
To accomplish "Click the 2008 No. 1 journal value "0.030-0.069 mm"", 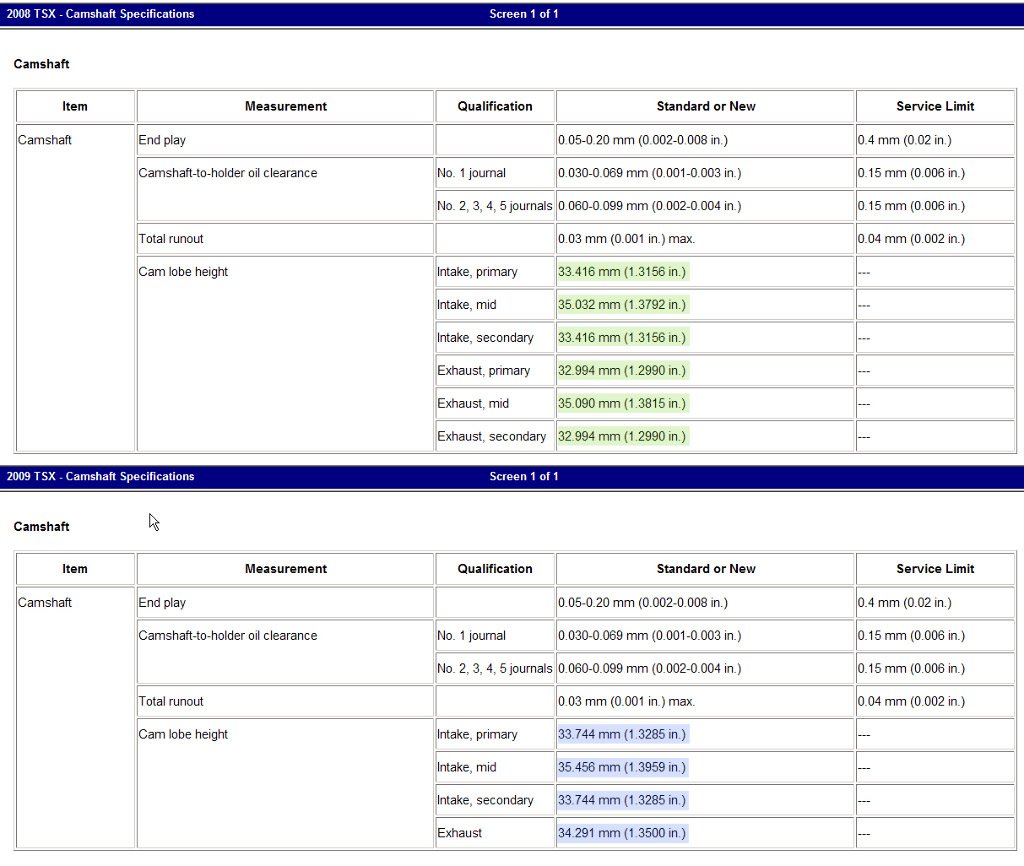I will click(650, 173).
